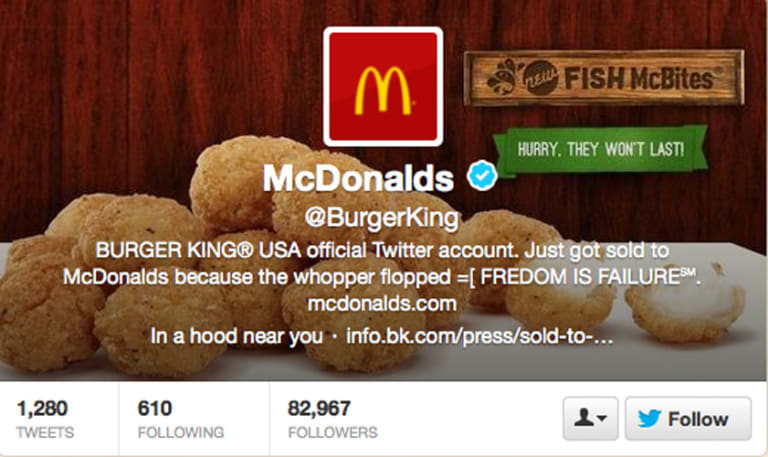
Task: Click the person silhouette user actions icon
Action: coord(583,418)
